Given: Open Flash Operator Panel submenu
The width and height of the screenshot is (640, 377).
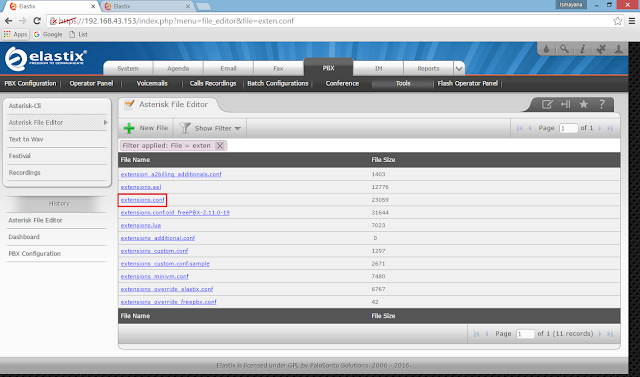Looking at the screenshot, I should pyautogui.click(x=467, y=84).
